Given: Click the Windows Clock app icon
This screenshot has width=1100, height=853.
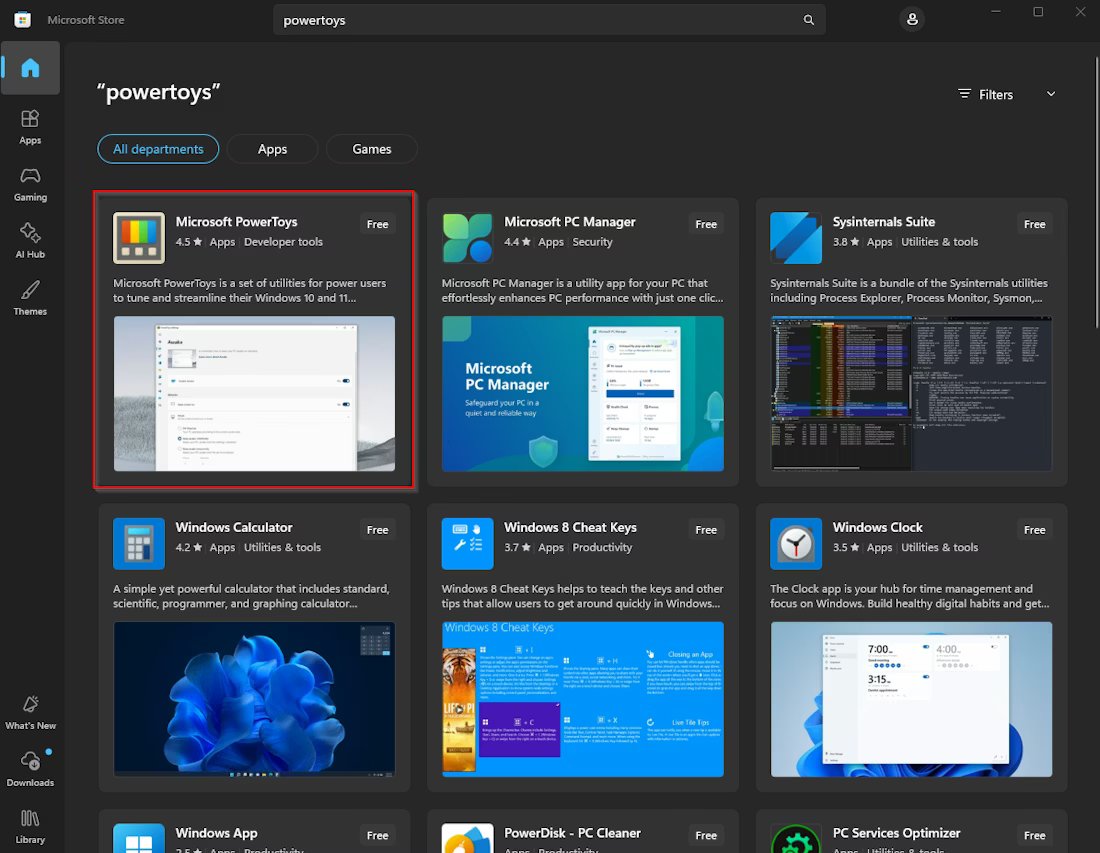Looking at the screenshot, I should 796,544.
